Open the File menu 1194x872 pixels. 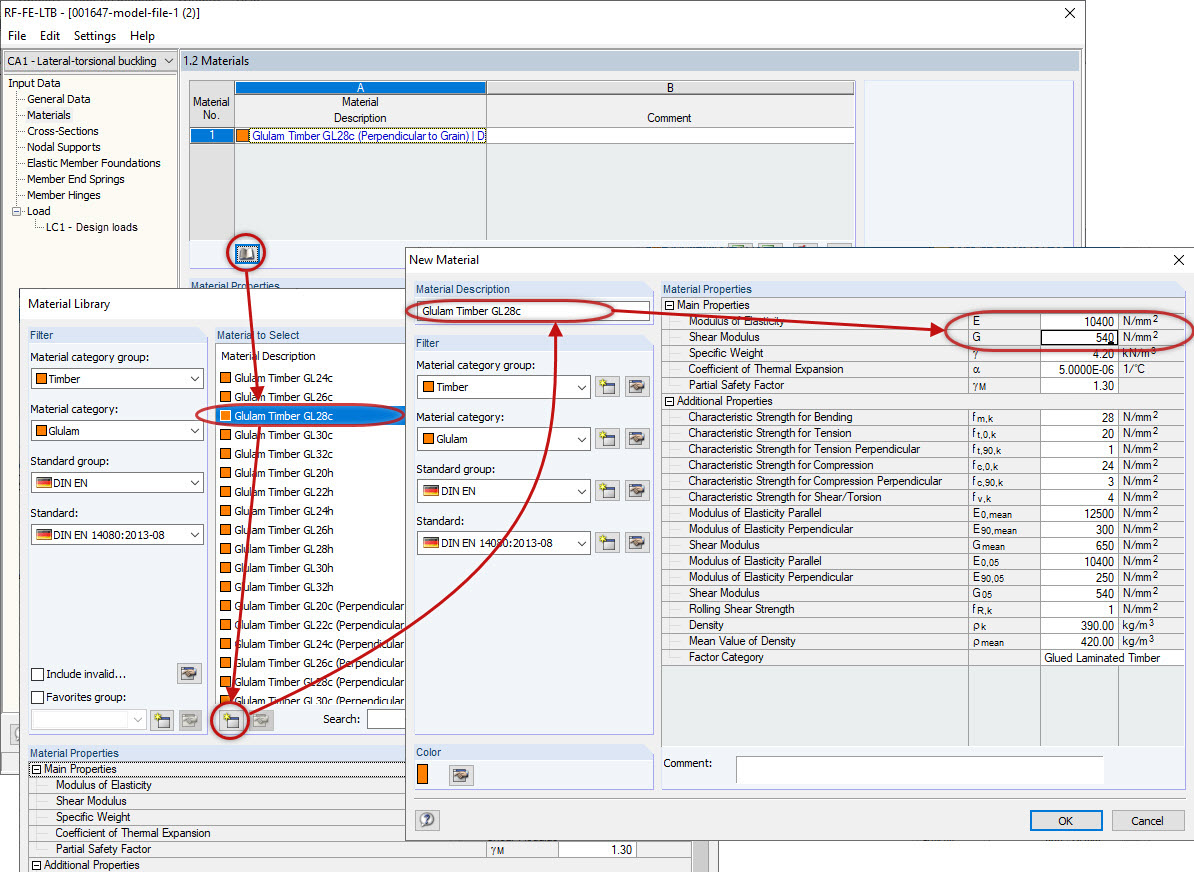[x=16, y=36]
